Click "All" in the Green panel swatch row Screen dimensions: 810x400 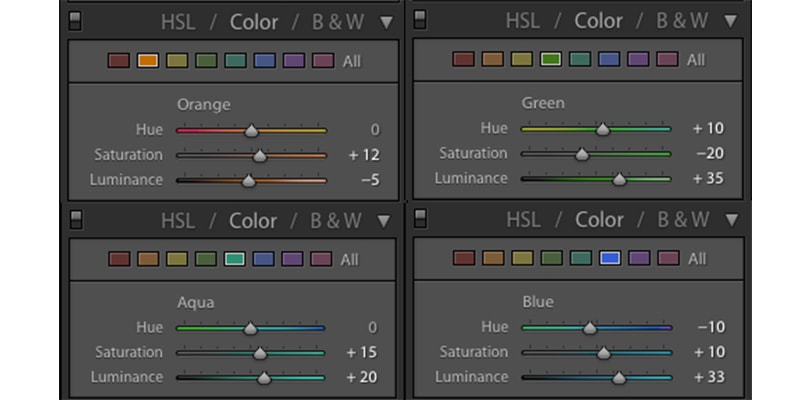(696, 60)
